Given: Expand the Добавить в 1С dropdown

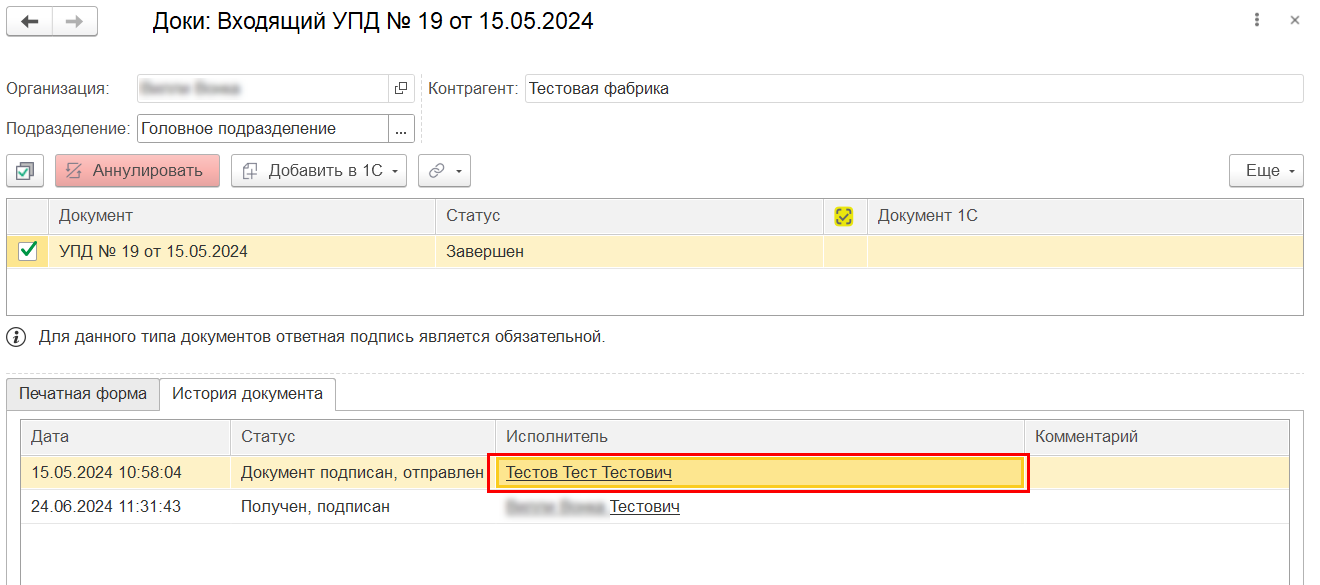Looking at the screenshot, I should (319, 171).
